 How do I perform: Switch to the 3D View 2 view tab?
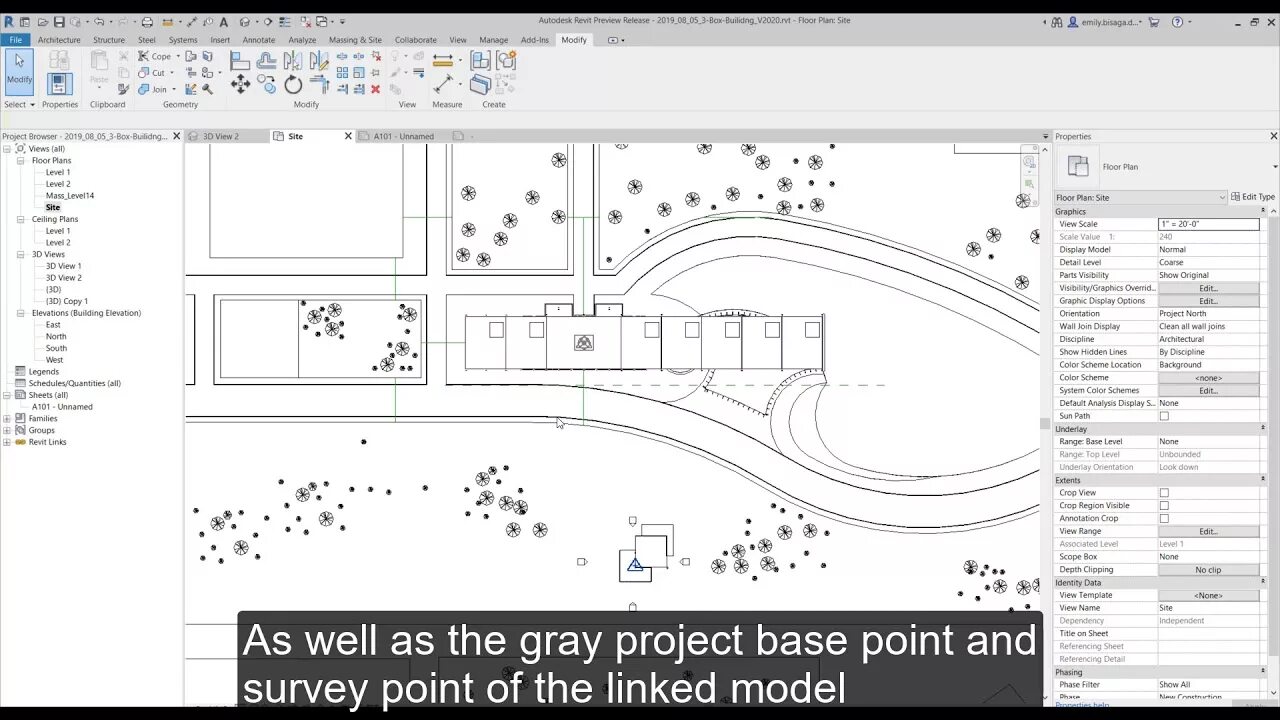pyautogui.click(x=221, y=136)
